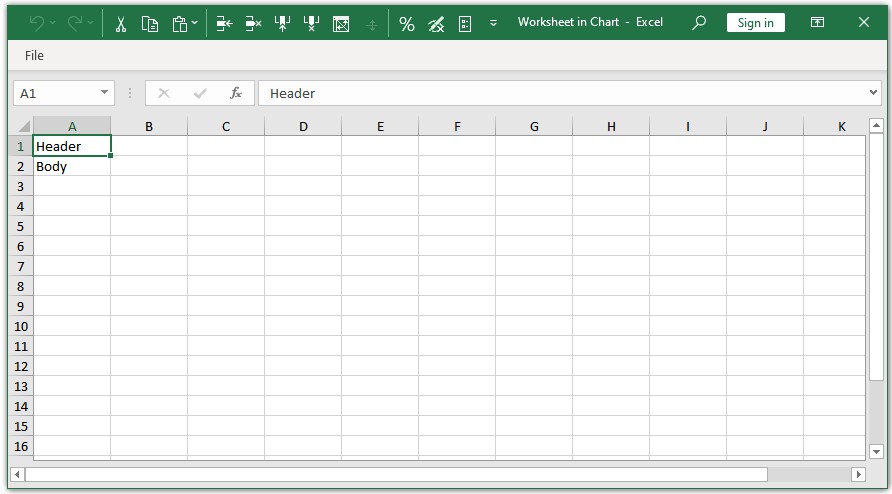Select column G header
Screen dimensions: 892x494
[534, 126]
